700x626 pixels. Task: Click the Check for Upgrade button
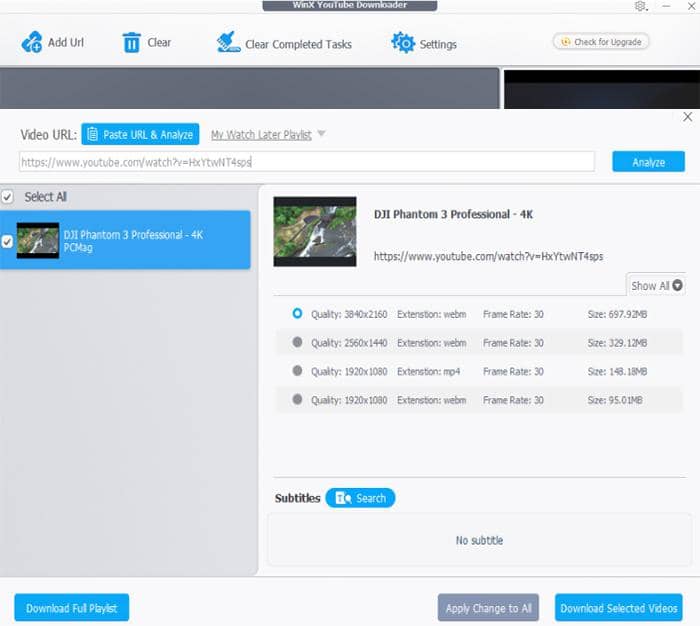click(601, 42)
